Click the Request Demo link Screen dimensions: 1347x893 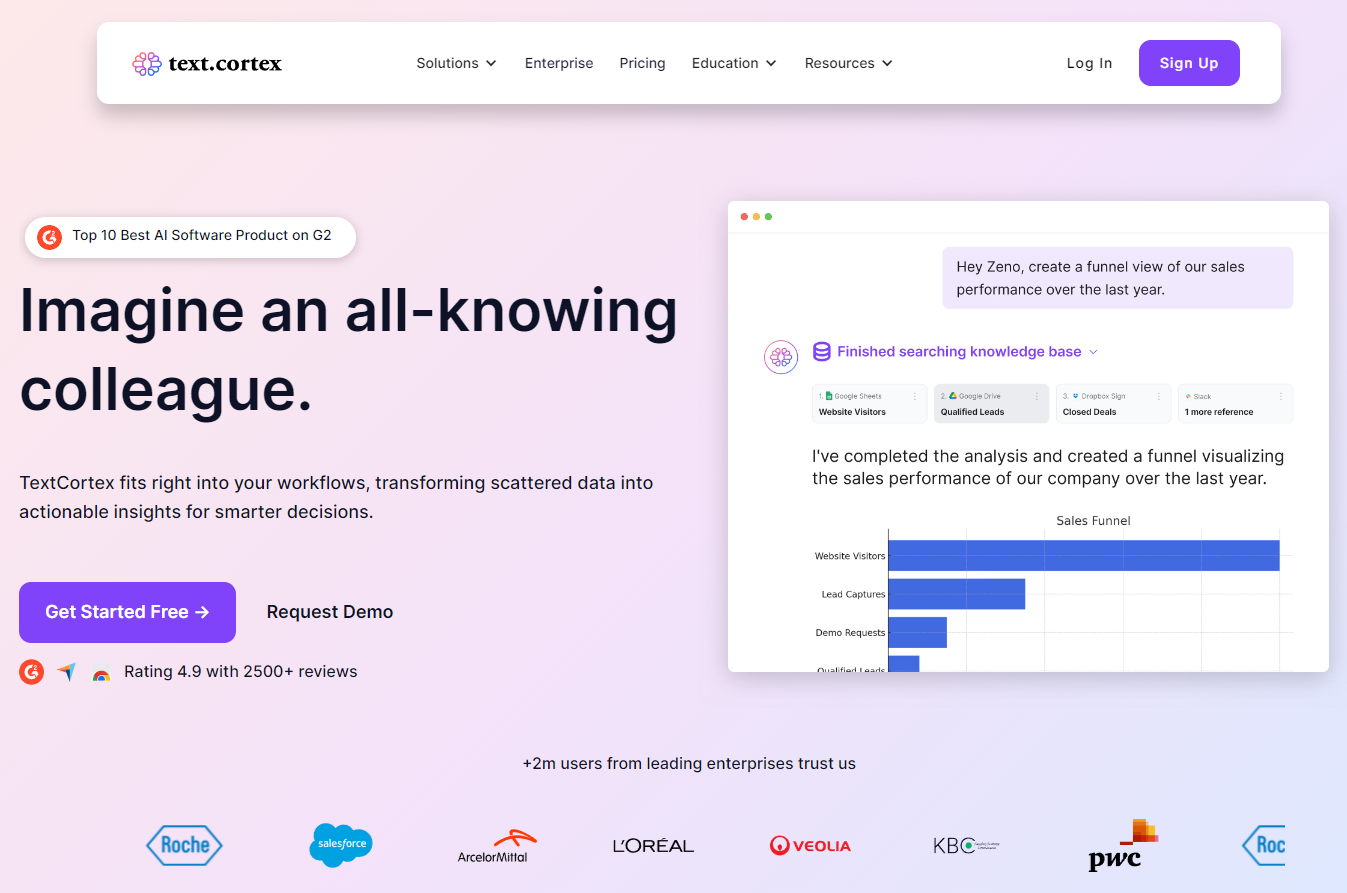coord(330,612)
